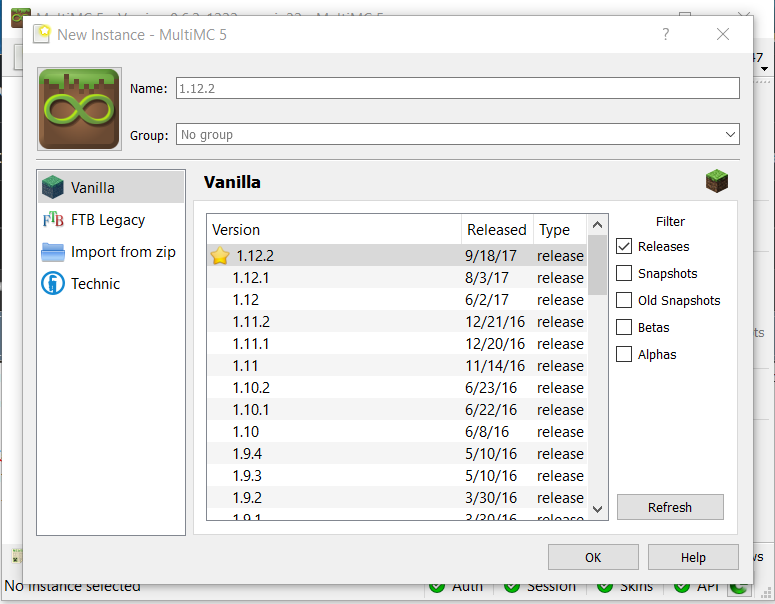
Task: Select the Vanilla block icon in sidebar
Action: (53, 187)
